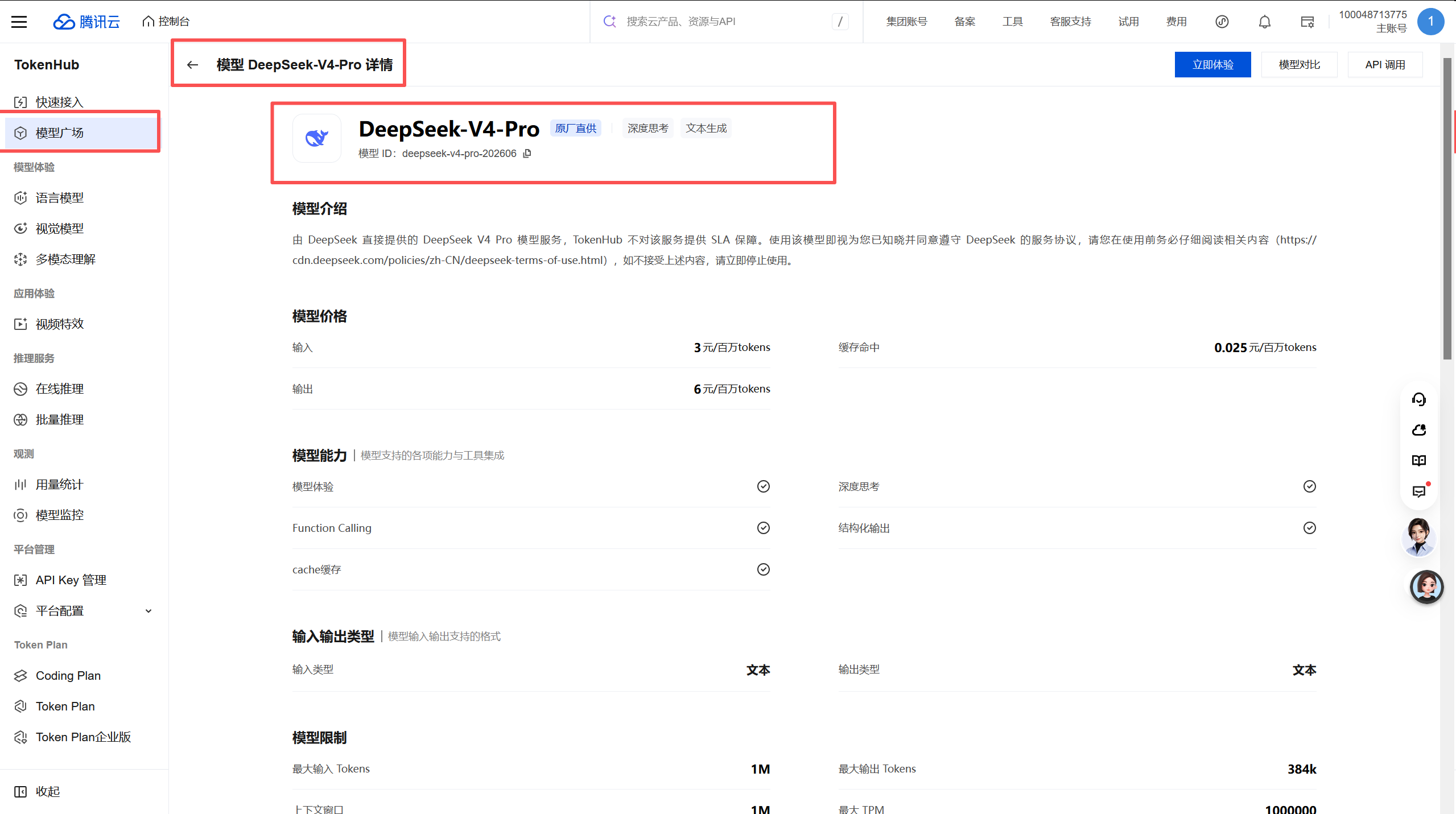Click input price 3 元/百万tokens
Image resolution: width=1456 pixels, height=814 pixels.
[x=732, y=348]
